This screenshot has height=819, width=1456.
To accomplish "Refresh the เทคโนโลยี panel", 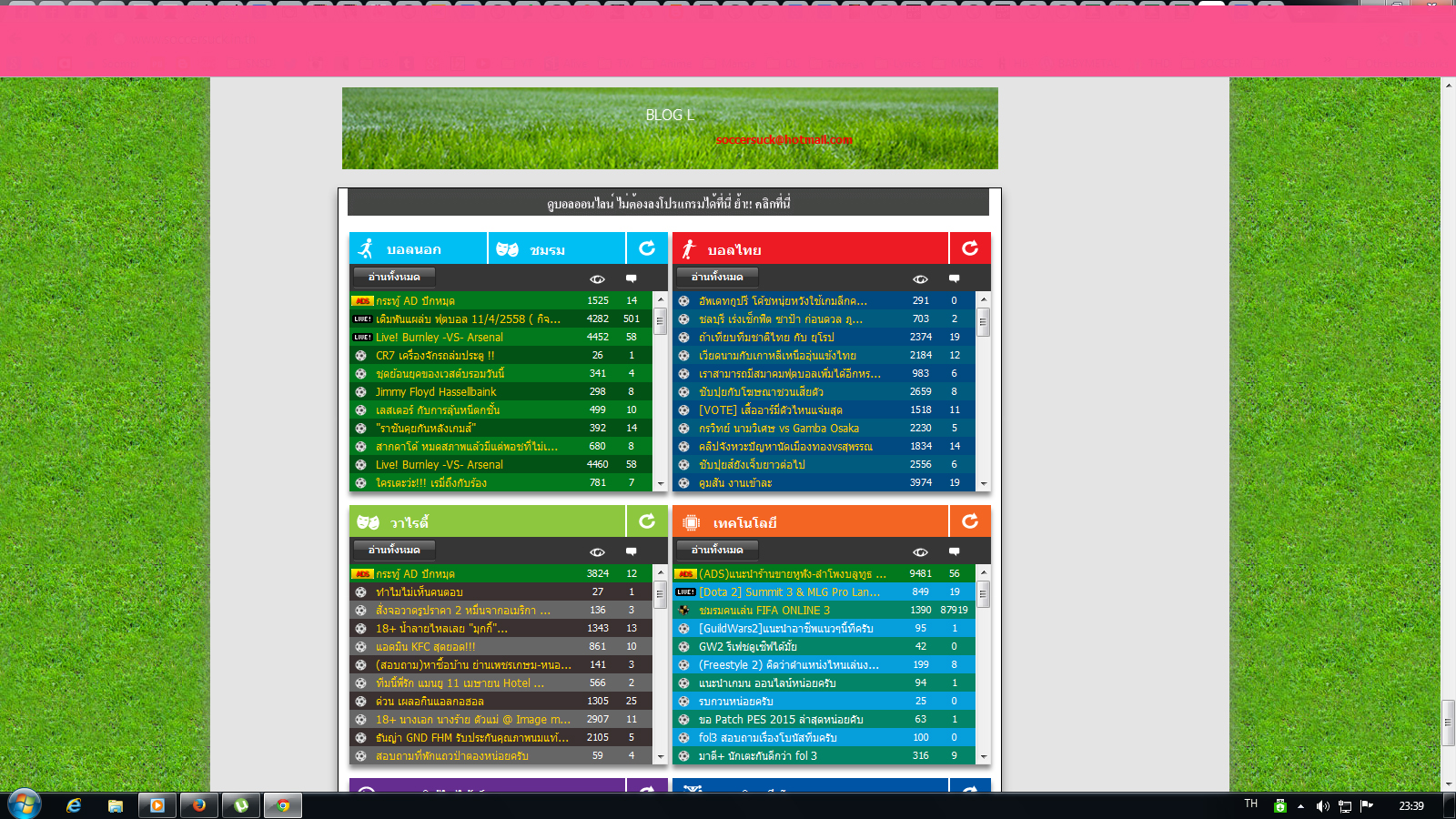I will pyautogui.click(x=970, y=521).
